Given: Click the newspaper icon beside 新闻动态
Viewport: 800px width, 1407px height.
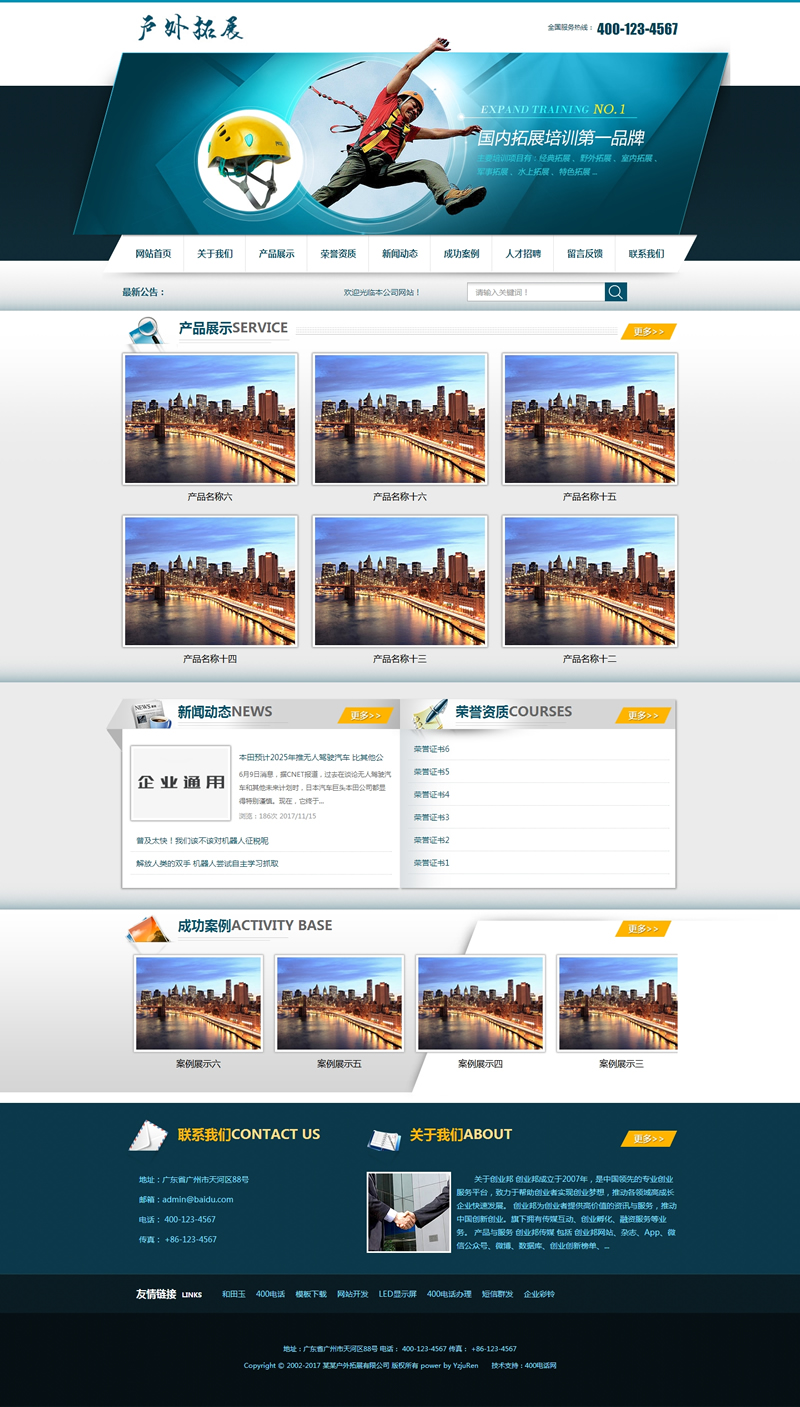Looking at the screenshot, I should click(150, 714).
